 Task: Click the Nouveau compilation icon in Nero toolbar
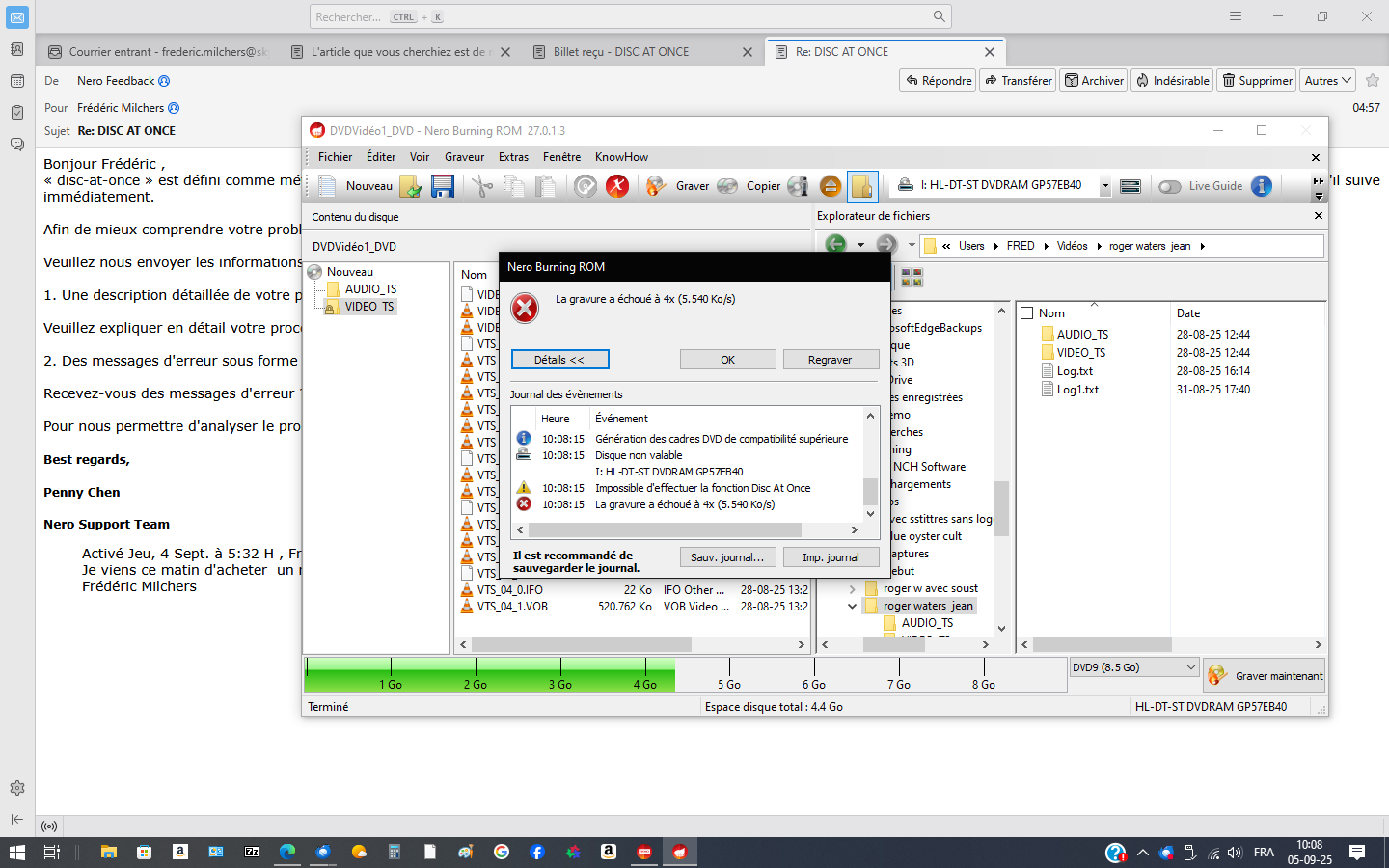(328, 186)
